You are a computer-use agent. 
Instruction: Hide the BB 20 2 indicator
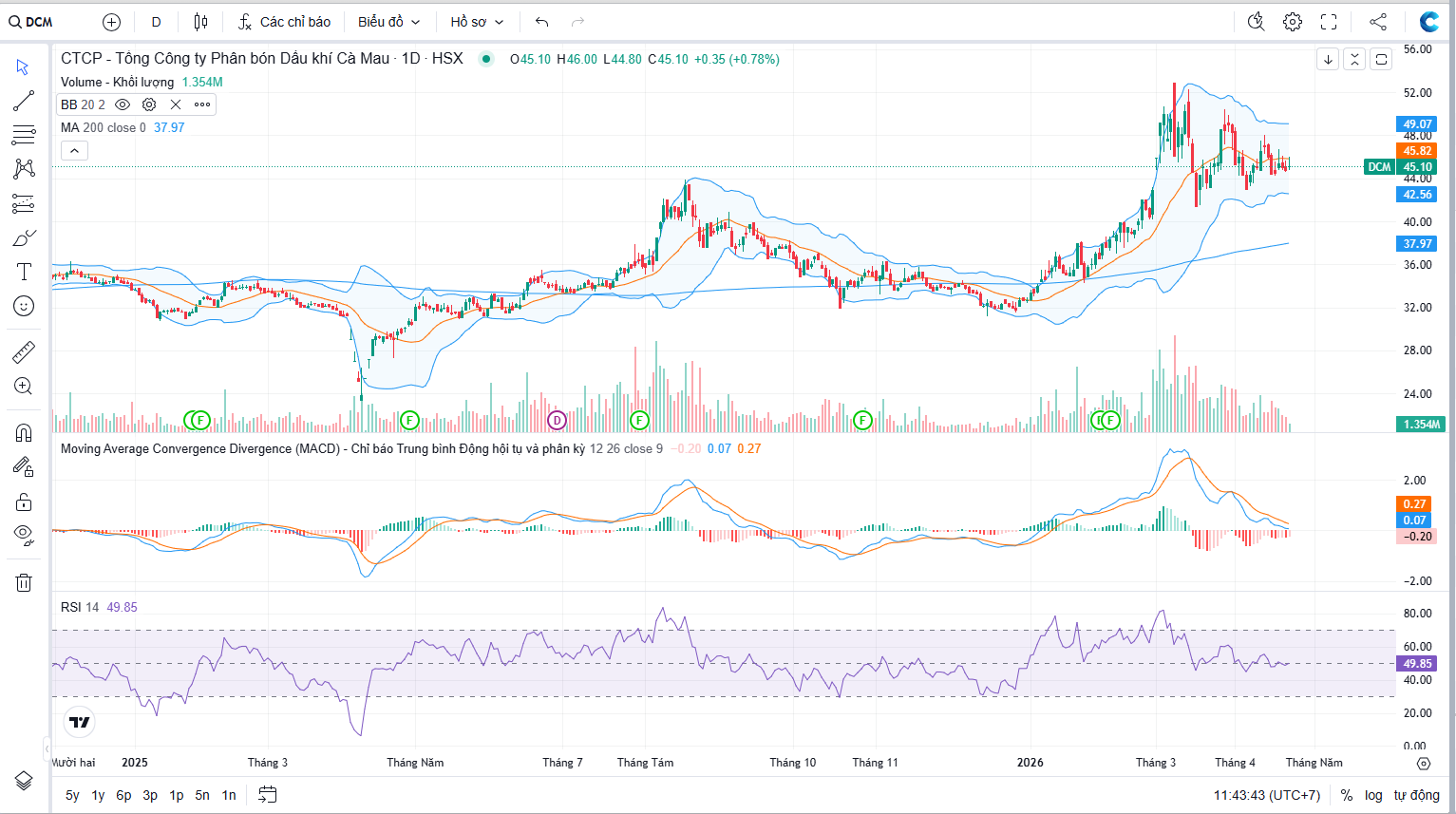(x=123, y=104)
